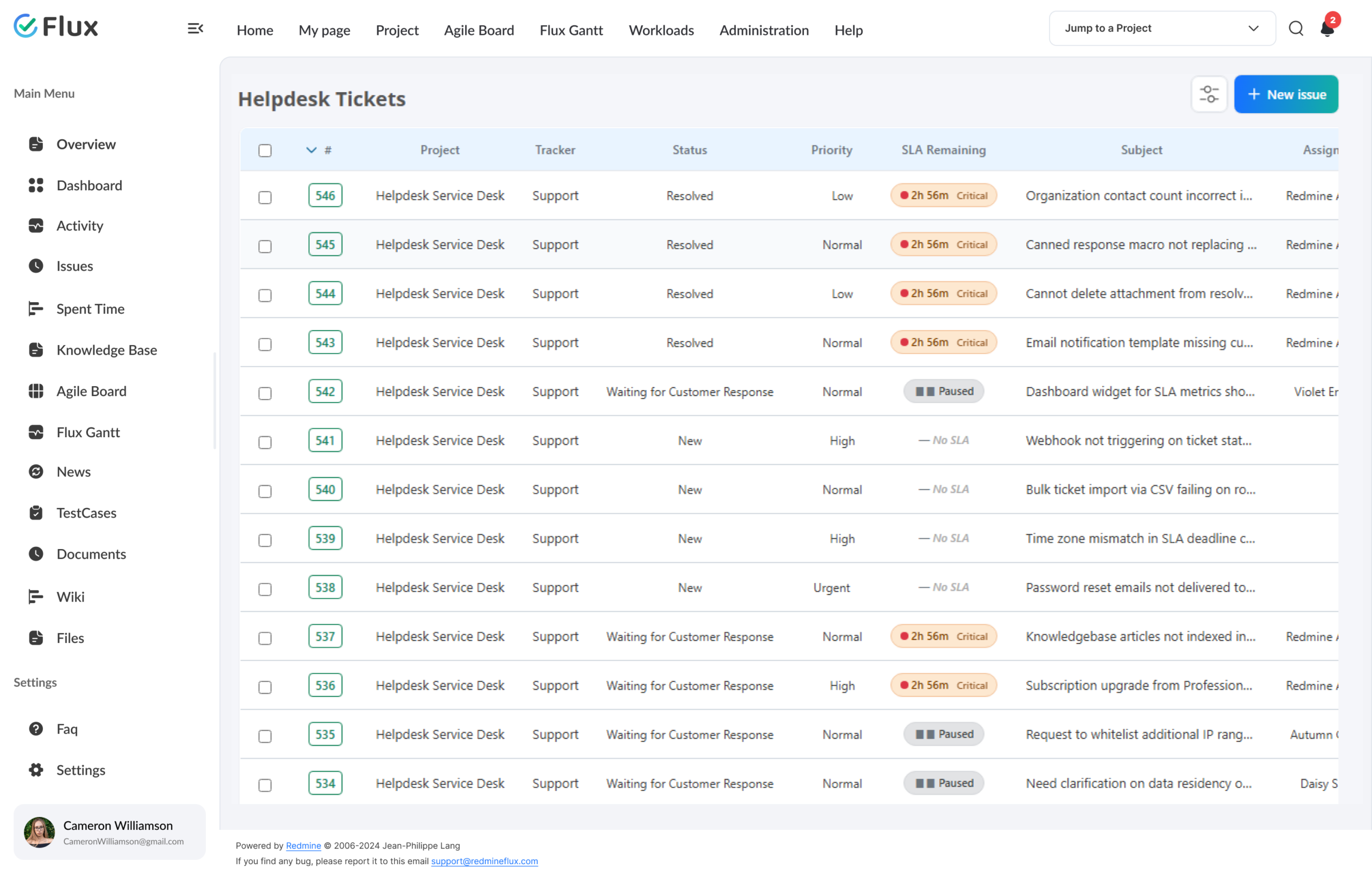Viewport: 1372px width, 877px height.
Task: Click the Flux logo
Action: pos(56,26)
